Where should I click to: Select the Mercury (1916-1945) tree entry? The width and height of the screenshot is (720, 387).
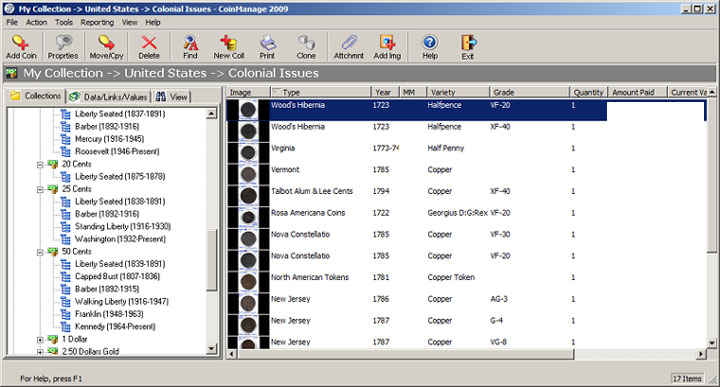(x=109, y=139)
